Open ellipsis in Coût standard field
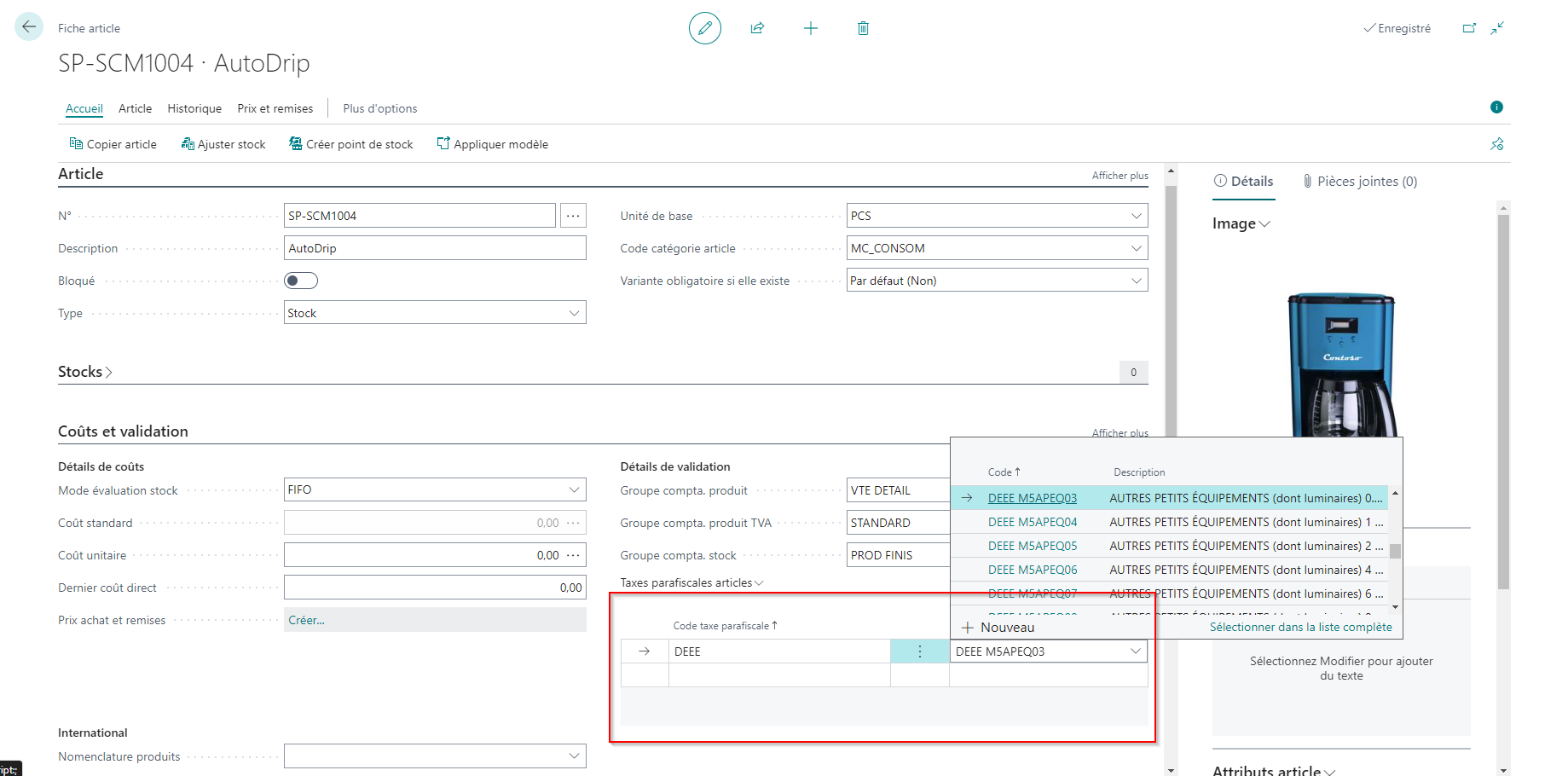The height and width of the screenshot is (776, 1568). (573, 523)
